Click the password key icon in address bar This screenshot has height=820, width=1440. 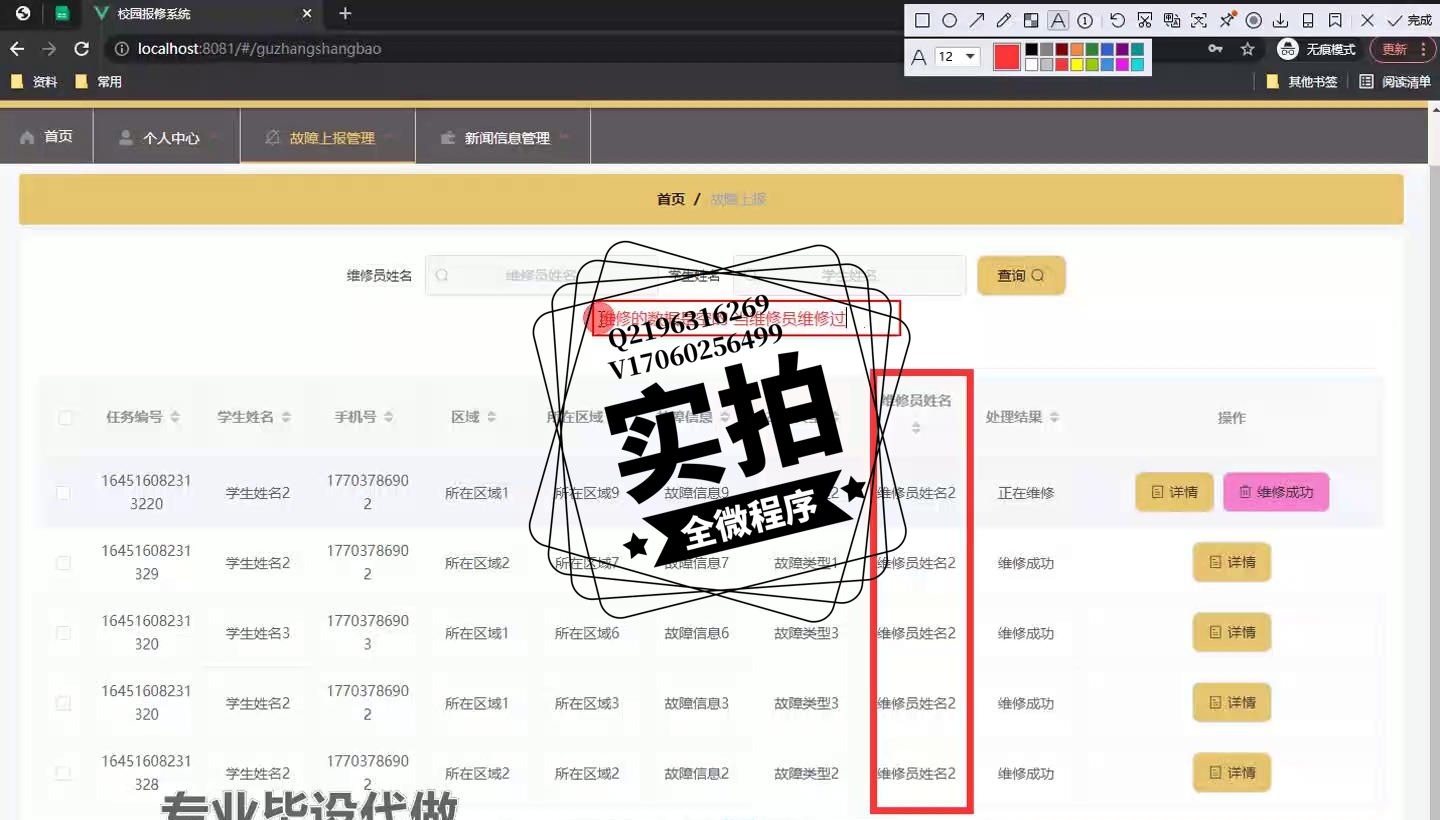(1215, 49)
